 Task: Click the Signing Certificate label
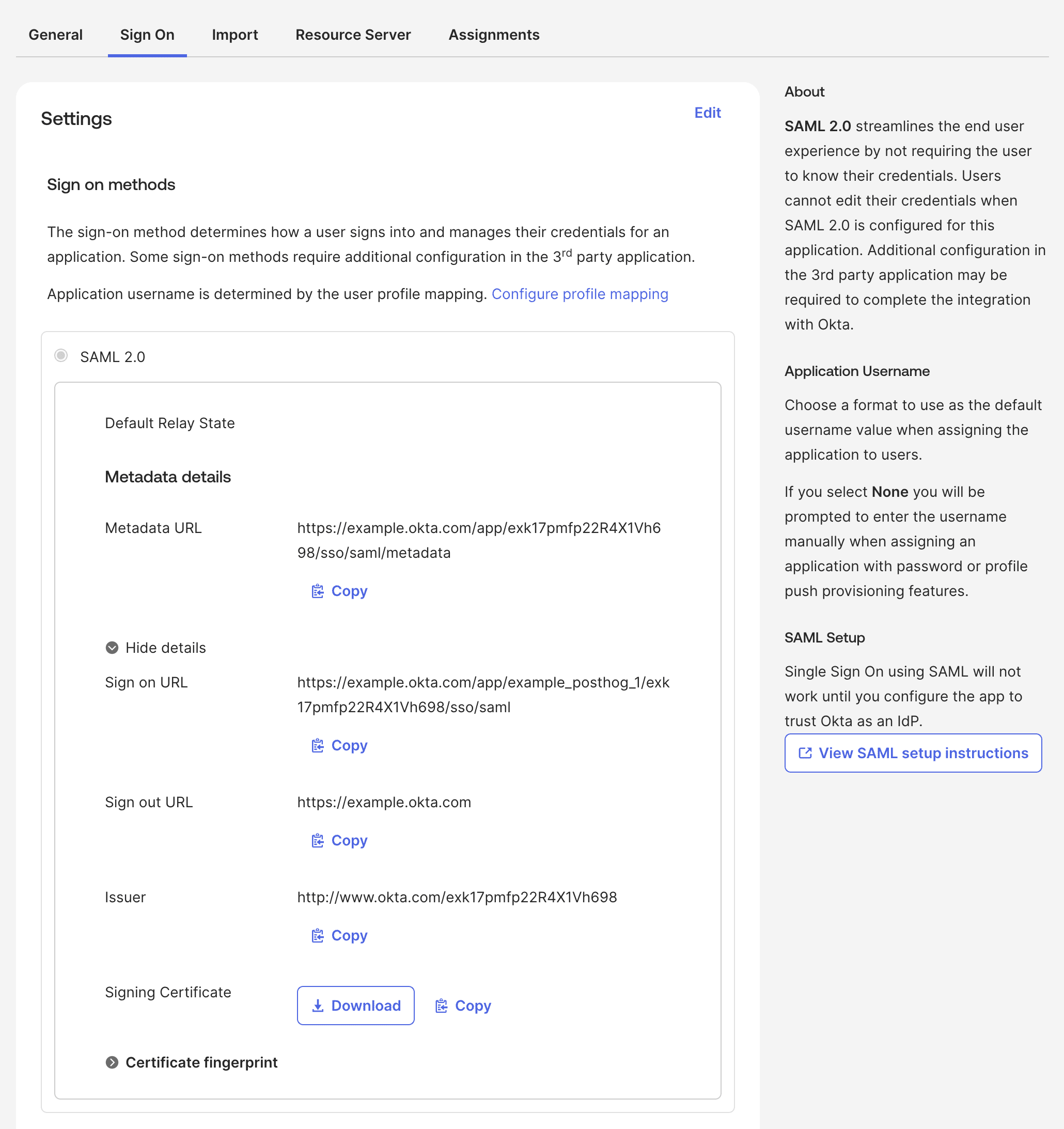point(167,992)
